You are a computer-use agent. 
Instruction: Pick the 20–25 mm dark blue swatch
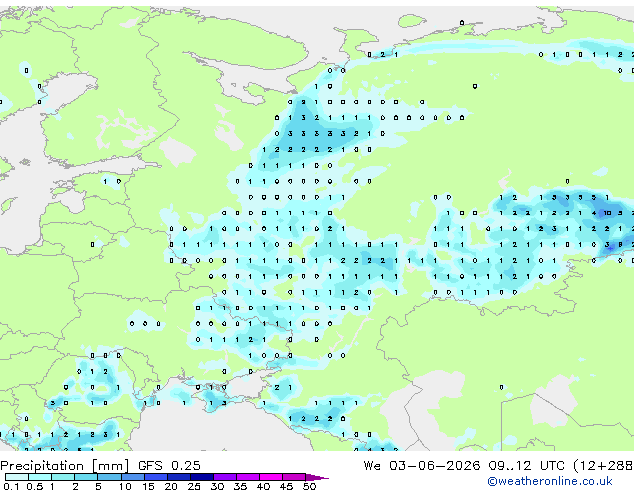178,477
